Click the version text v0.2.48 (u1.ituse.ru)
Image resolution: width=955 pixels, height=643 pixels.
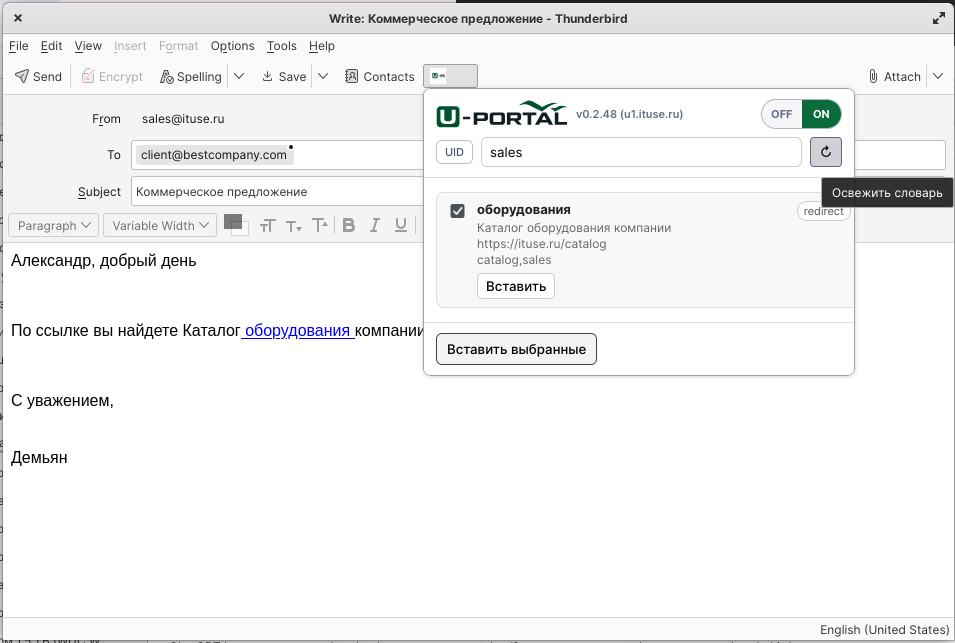pyautogui.click(x=629, y=114)
